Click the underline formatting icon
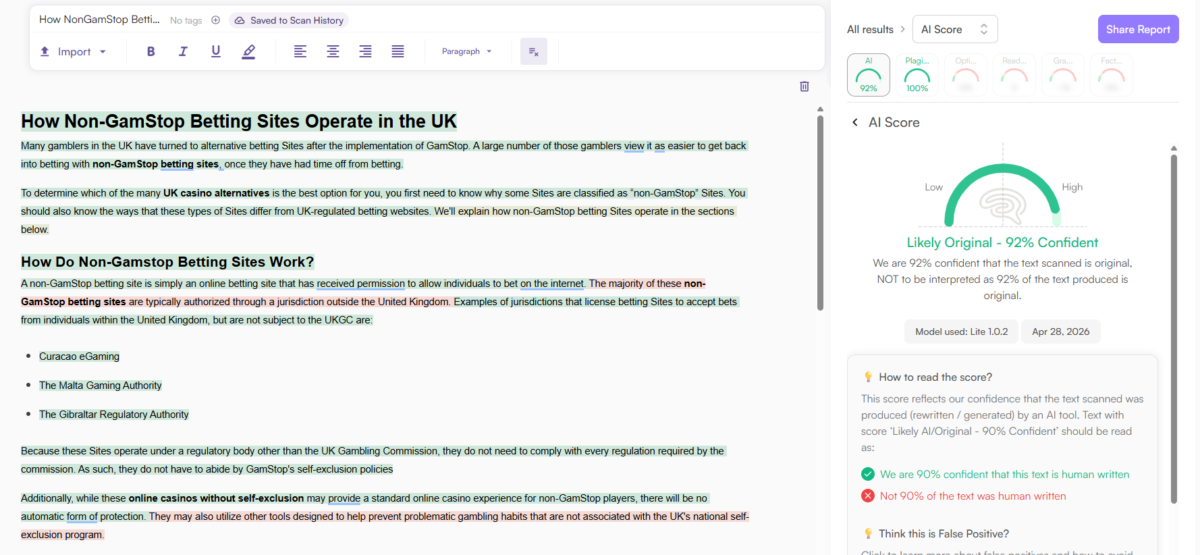This screenshot has width=1200, height=555. [216, 52]
